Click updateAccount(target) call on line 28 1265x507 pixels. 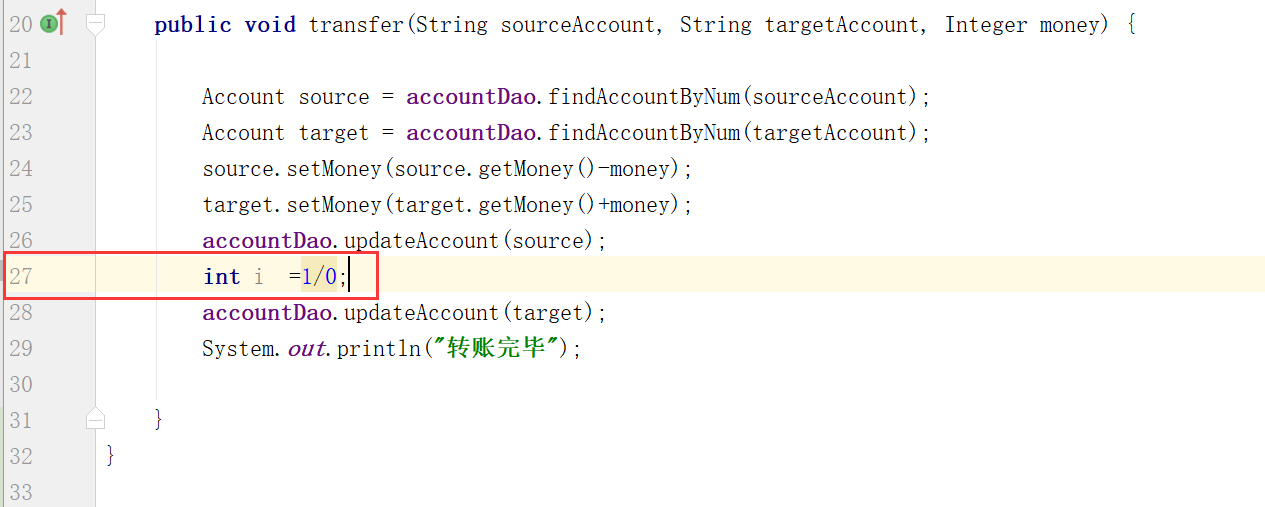(420, 313)
